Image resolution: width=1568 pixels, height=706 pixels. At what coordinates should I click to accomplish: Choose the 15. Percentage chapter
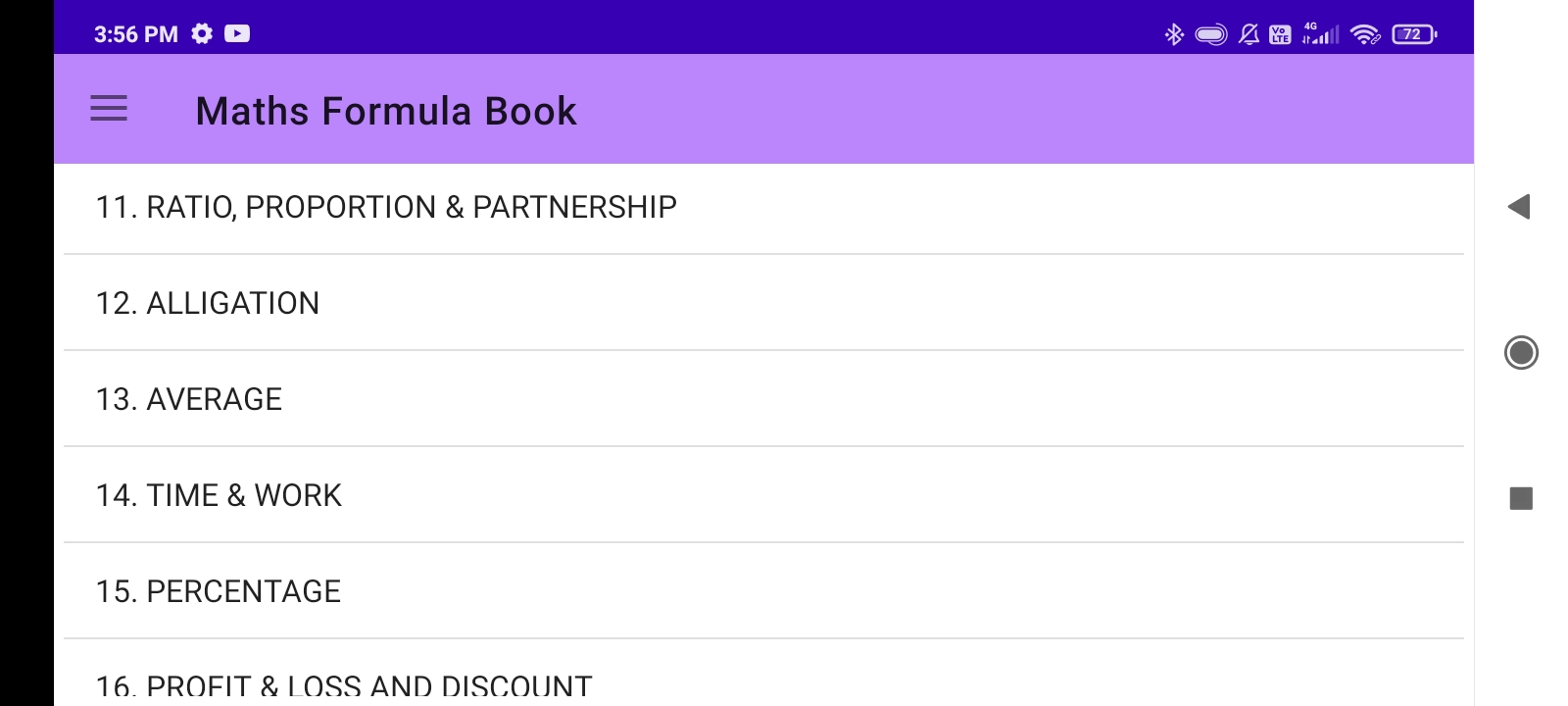[219, 591]
